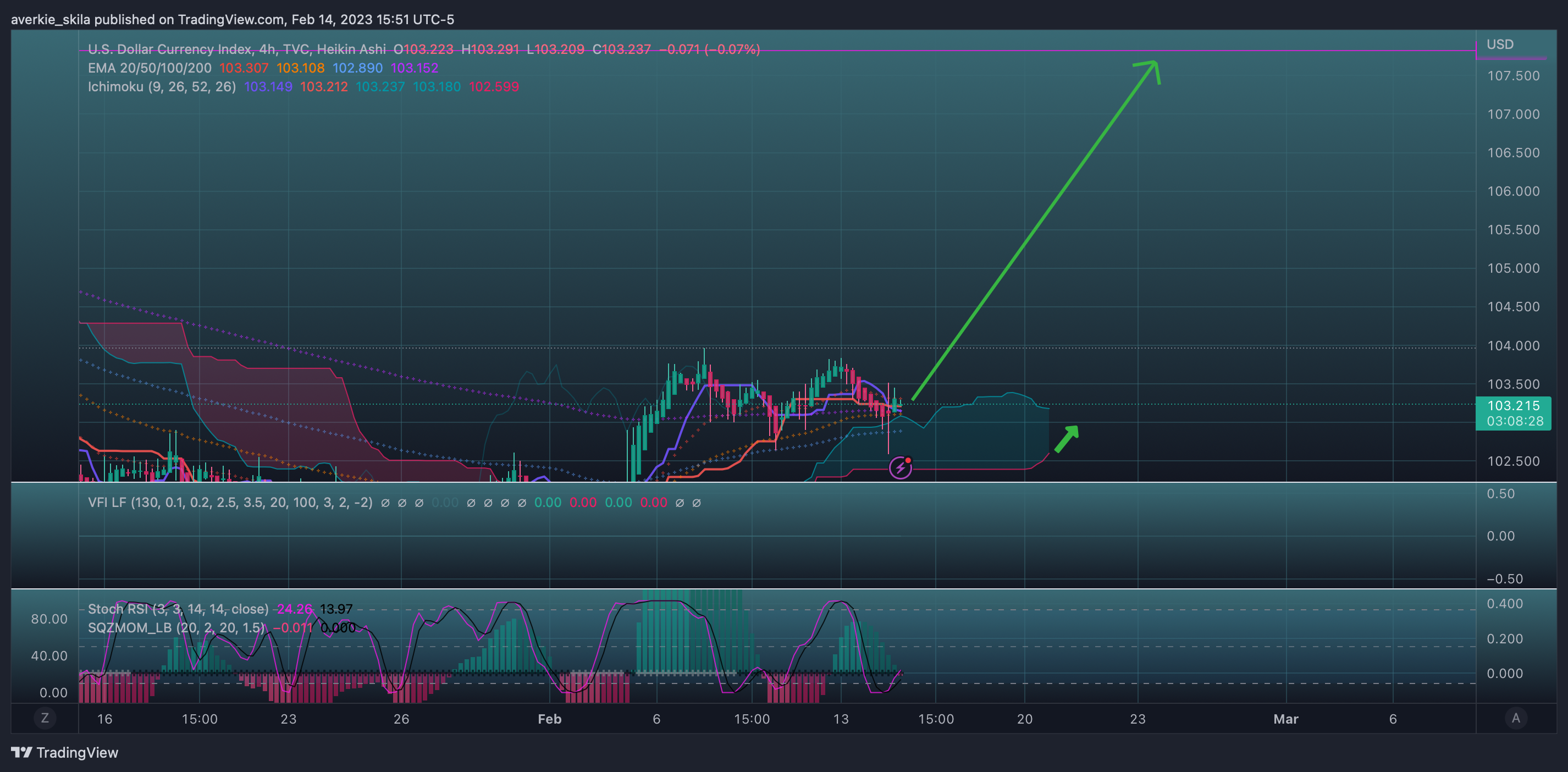Click the TradingView logo
This screenshot has height=772, width=1568.
tap(64, 753)
